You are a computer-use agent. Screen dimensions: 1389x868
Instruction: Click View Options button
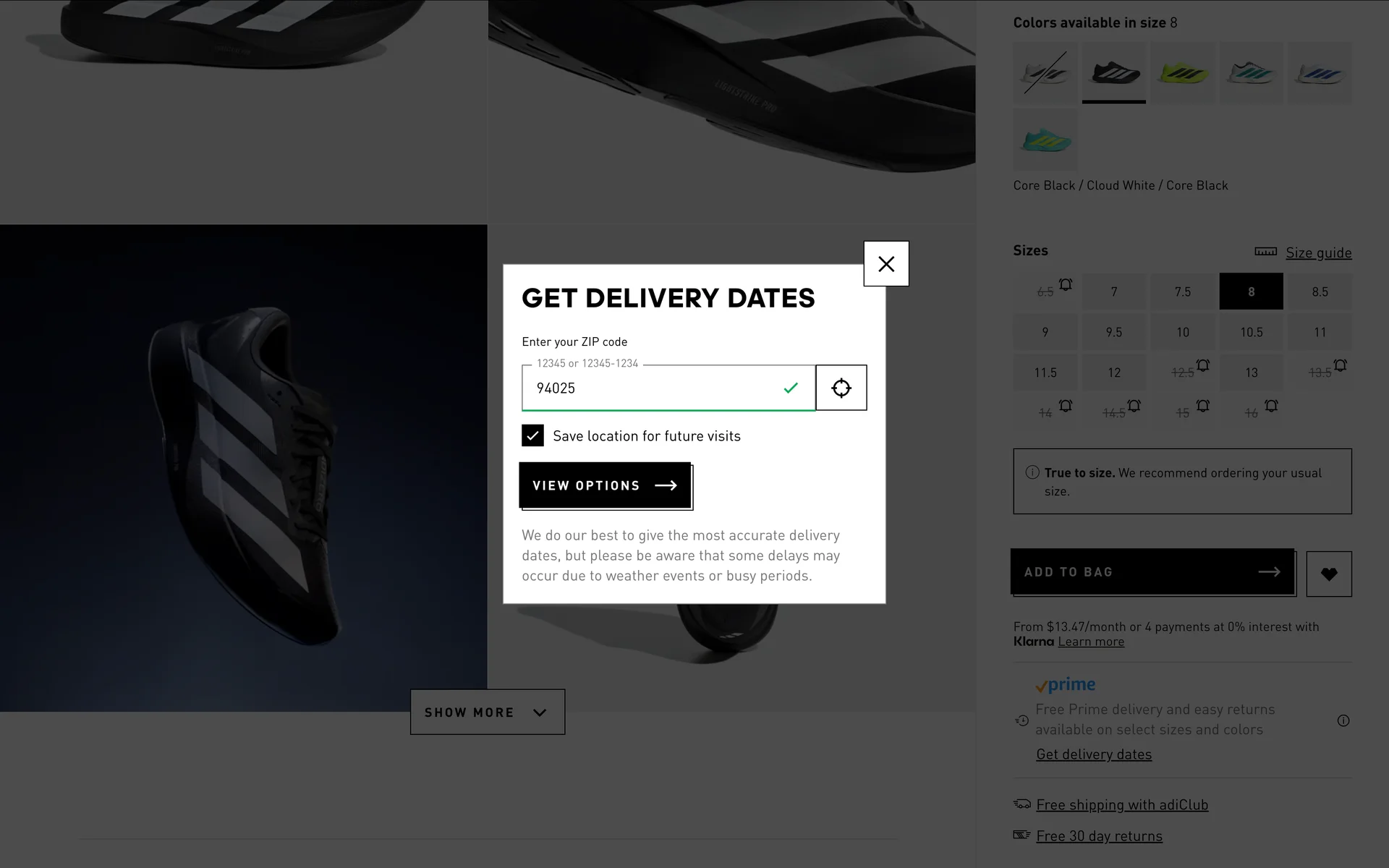pyautogui.click(x=605, y=485)
